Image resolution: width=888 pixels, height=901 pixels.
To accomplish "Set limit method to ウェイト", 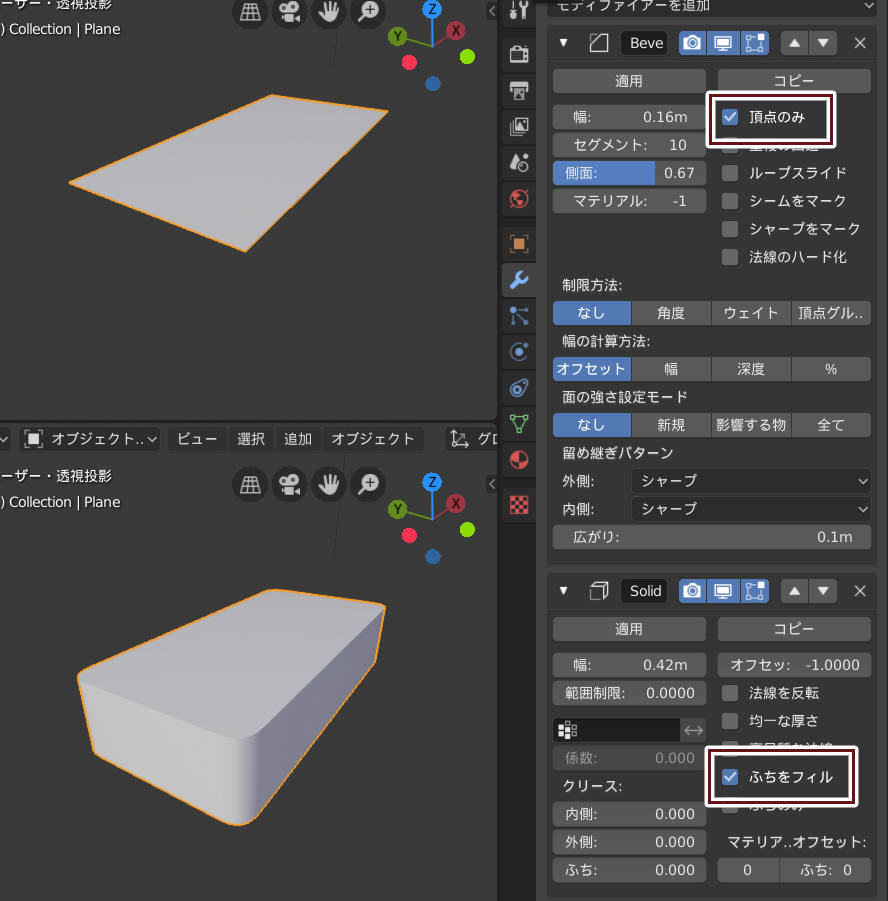I will click(751, 313).
